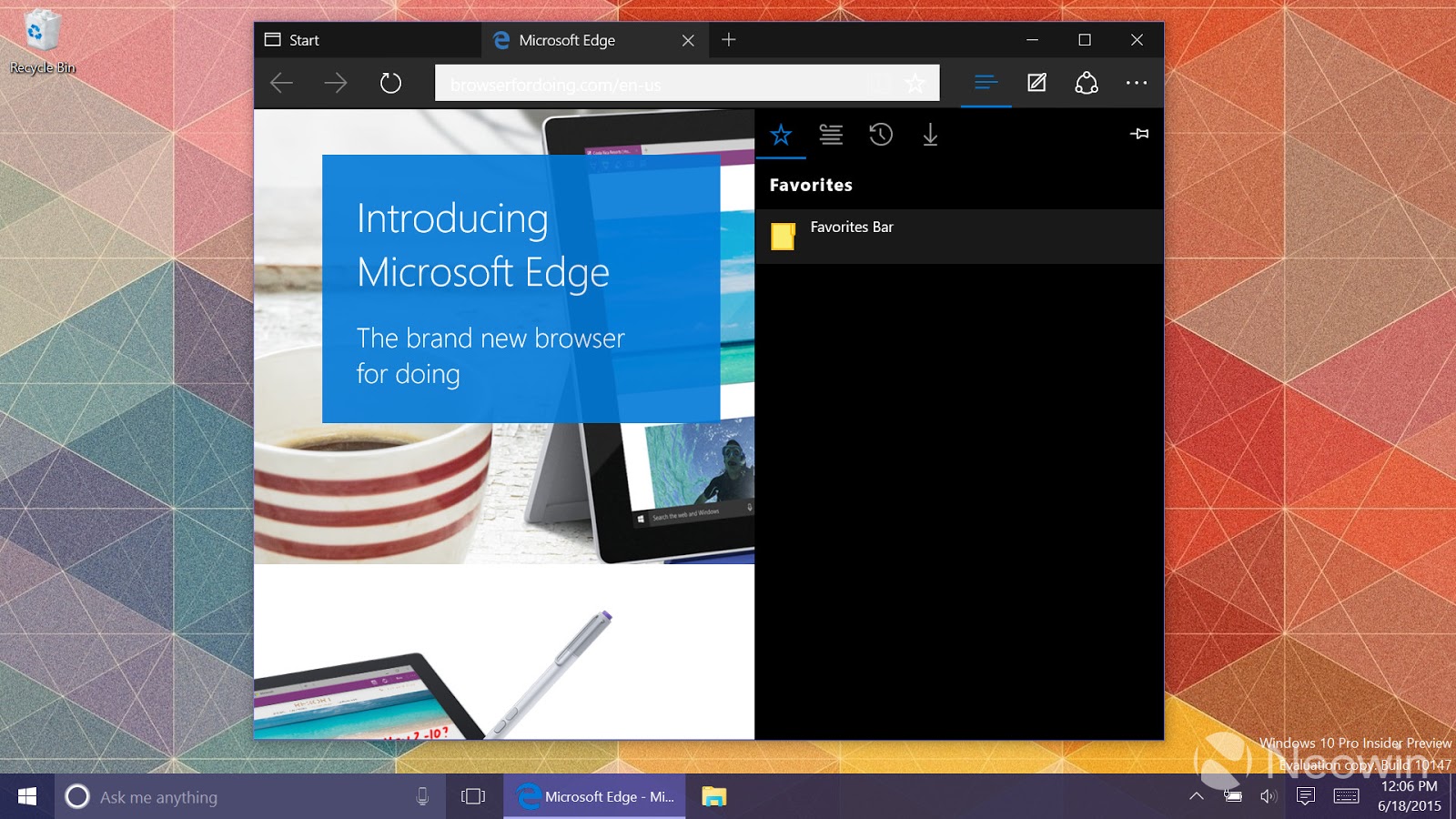Image resolution: width=1456 pixels, height=819 pixels.
Task: Click the Ask me anything search box
Action: (x=250, y=797)
